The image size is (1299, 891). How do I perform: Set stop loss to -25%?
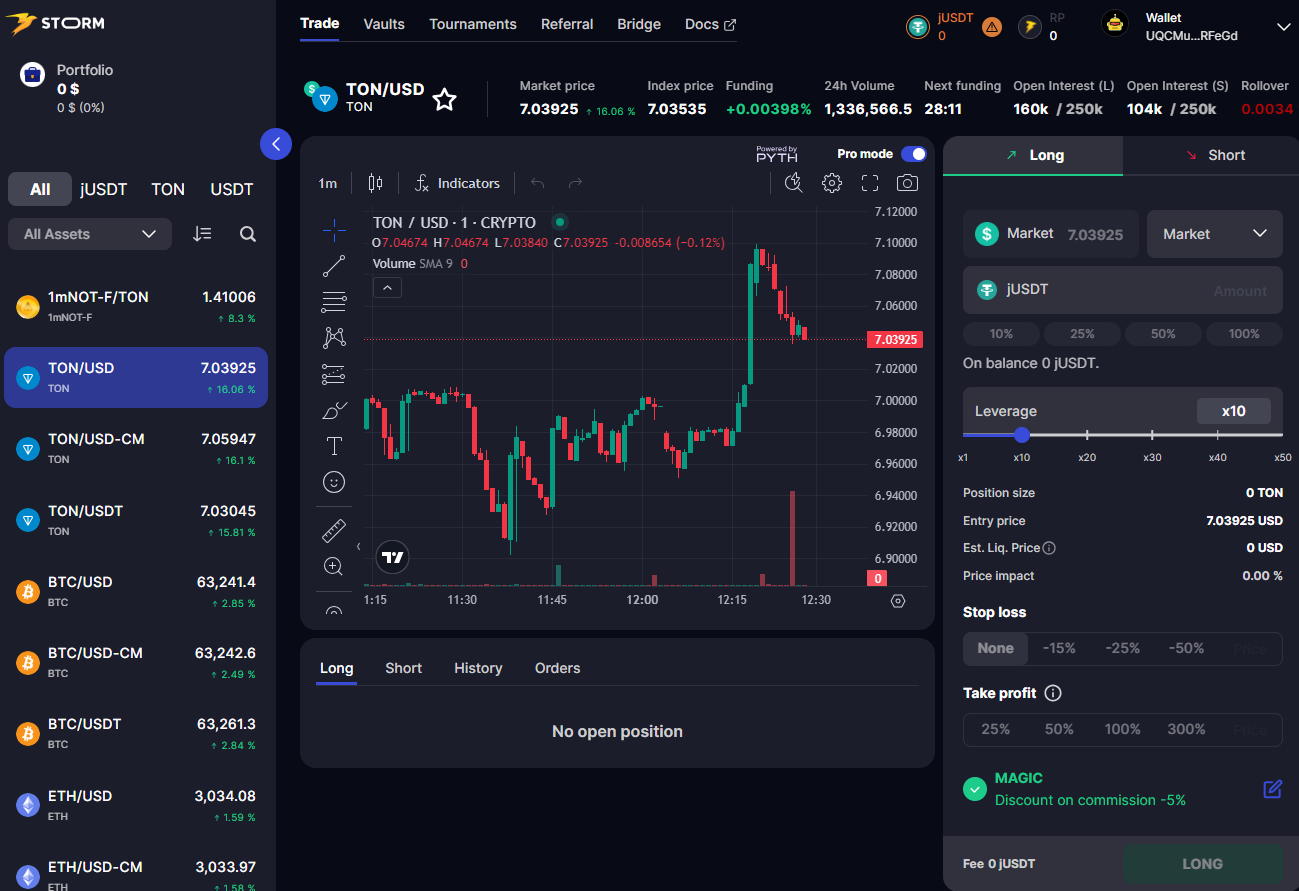pyautogui.click(x=1123, y=648)
